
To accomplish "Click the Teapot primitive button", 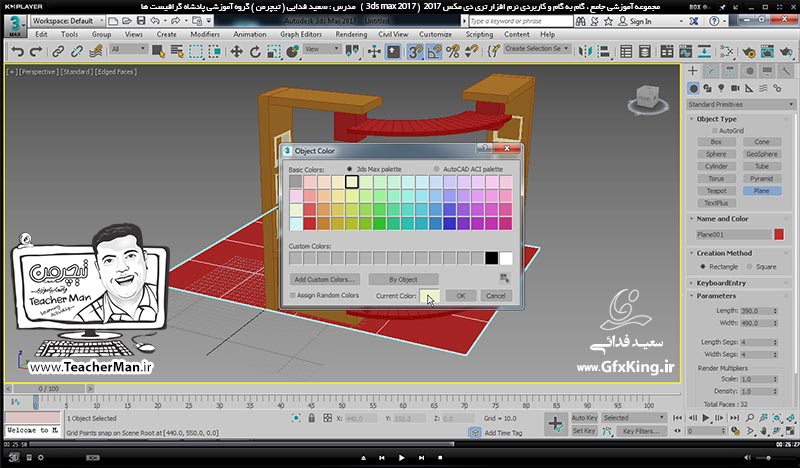I will coord(716,191).
